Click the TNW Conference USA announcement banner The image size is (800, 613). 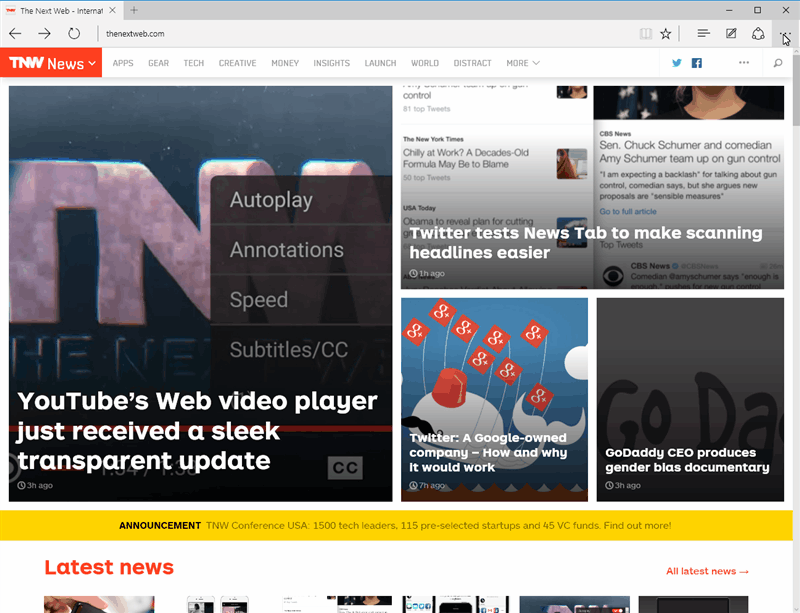pos(396,525)
